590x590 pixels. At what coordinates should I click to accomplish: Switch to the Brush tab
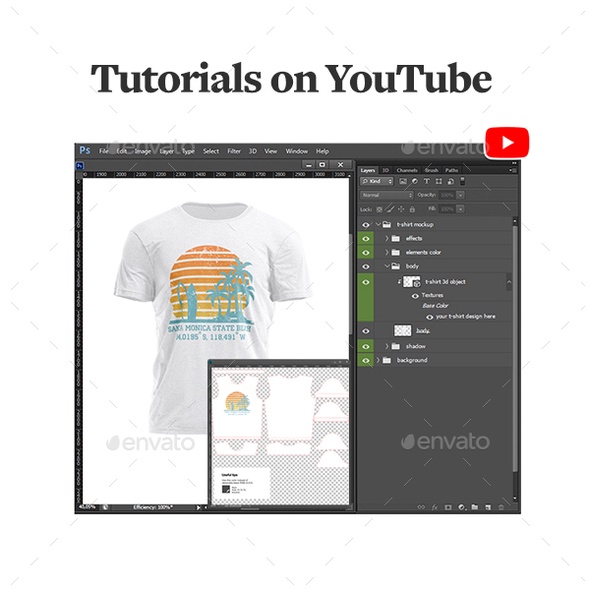[x=431, y=170]
